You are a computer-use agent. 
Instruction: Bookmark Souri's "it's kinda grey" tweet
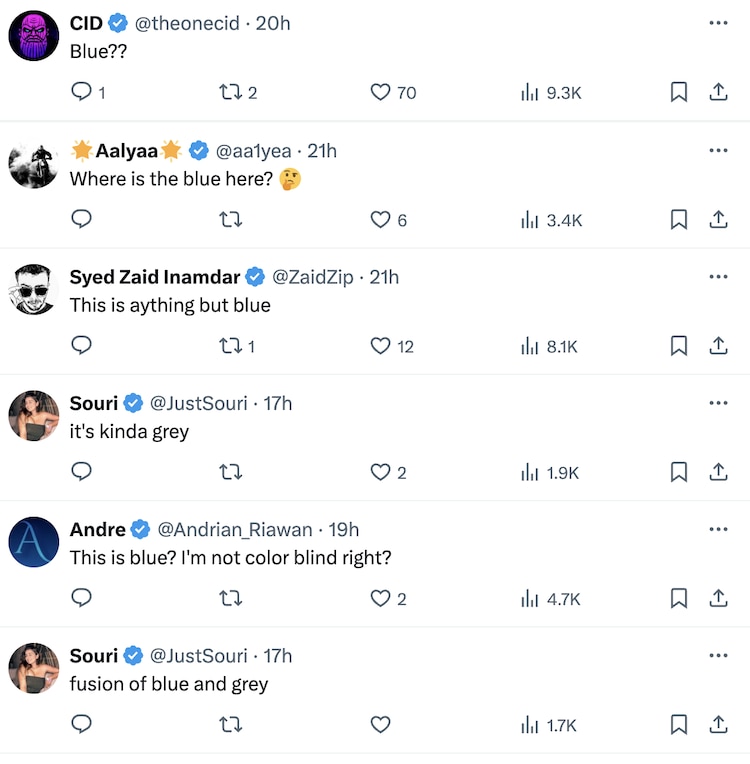point(678,473)
